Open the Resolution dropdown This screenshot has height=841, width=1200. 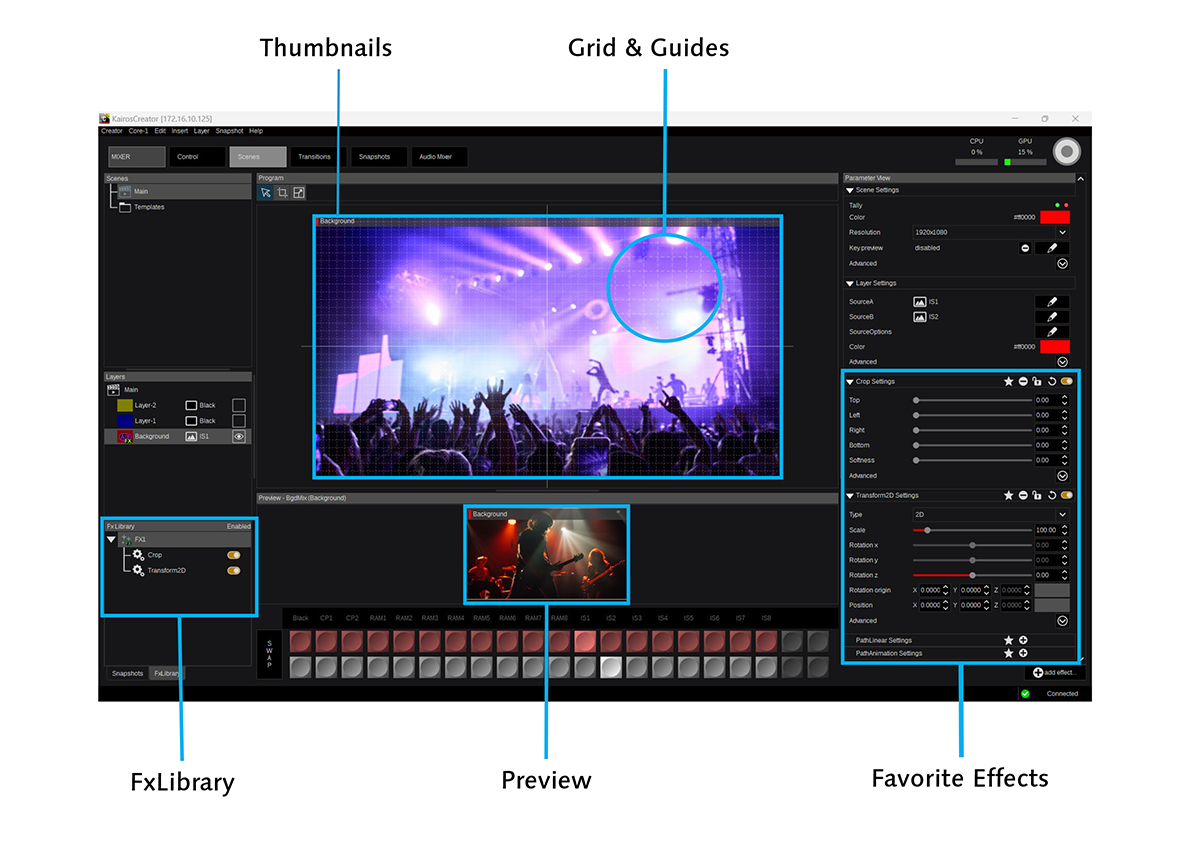(x=1062, y=232)
